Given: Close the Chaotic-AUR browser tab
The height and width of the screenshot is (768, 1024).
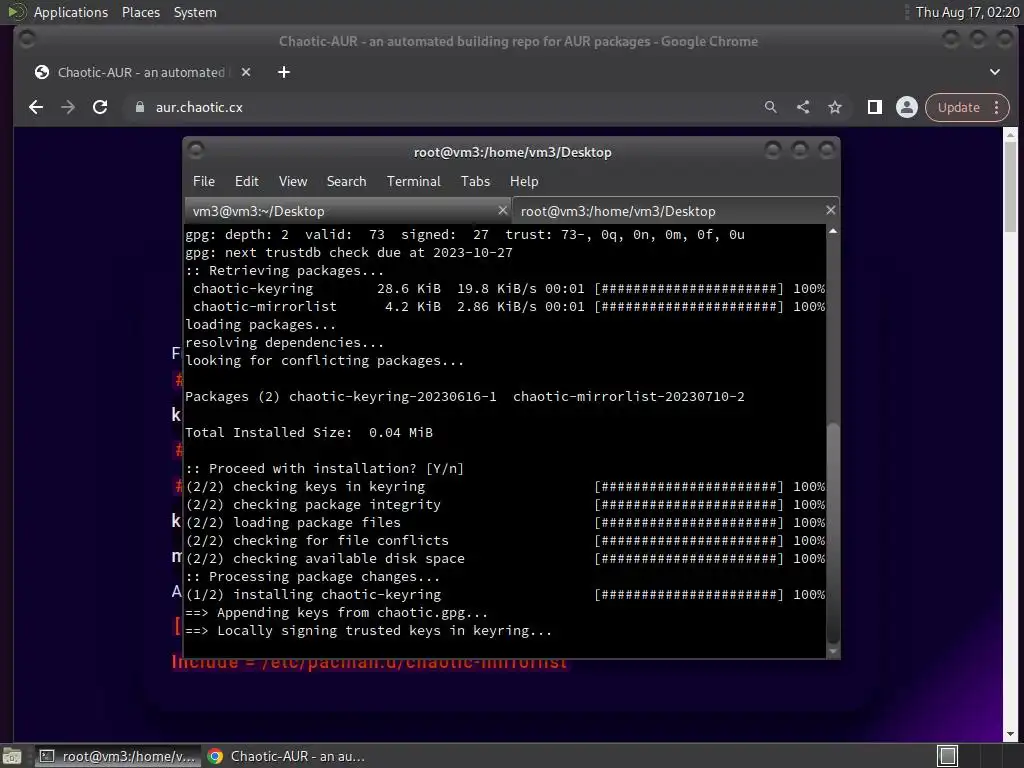Looking at the screenshot, I should (x=246, y=72).
